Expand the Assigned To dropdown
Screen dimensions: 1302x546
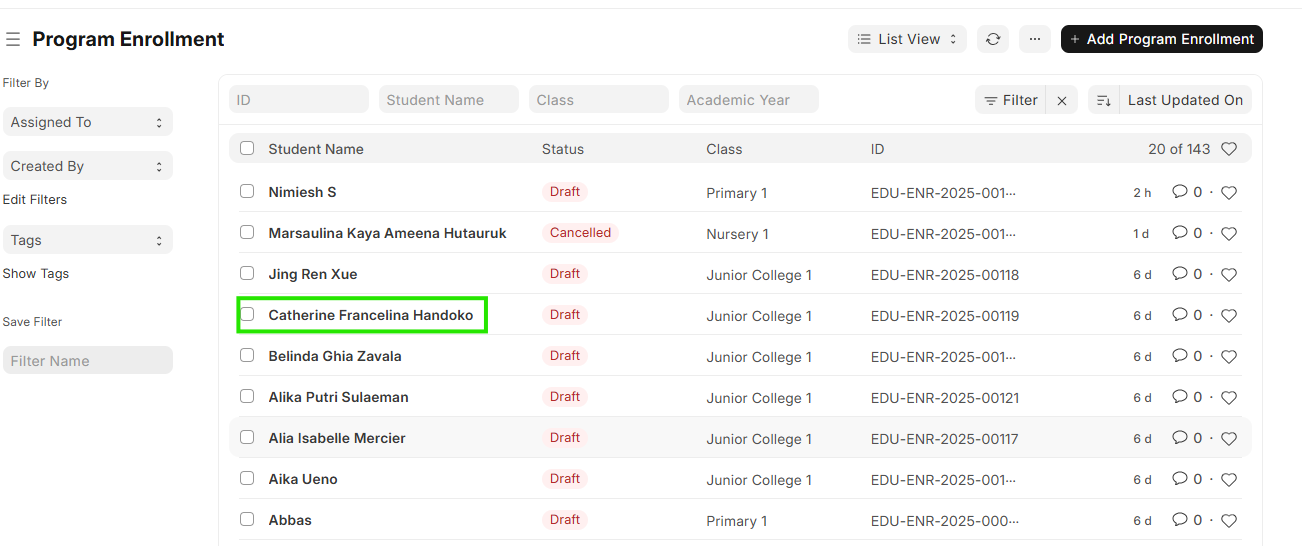[87, 122]
